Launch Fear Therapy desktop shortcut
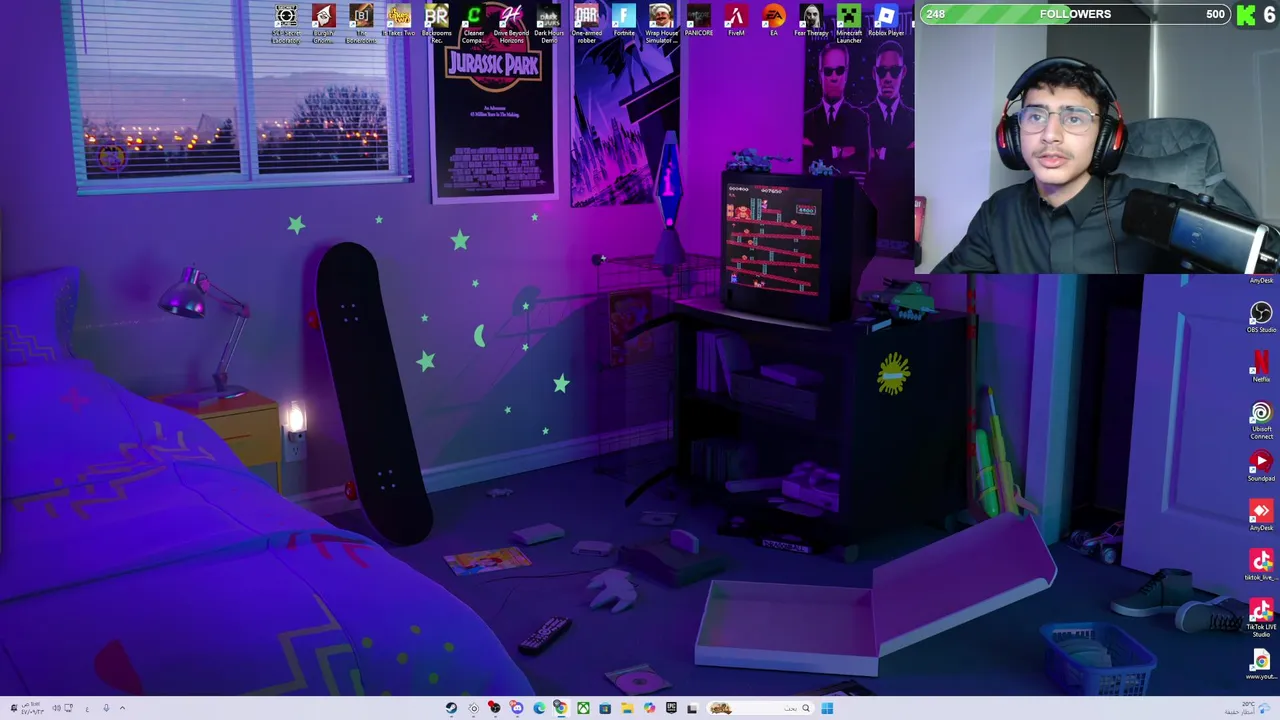The height and width of the screenshot is (720, 1280). pos(811,21)
